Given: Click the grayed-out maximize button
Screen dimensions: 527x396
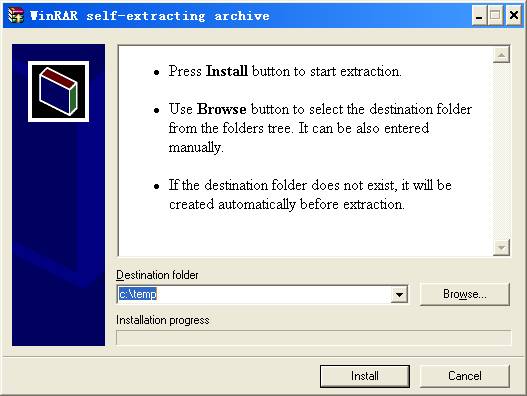Looking at the screenshot, I should pos(495,15).
